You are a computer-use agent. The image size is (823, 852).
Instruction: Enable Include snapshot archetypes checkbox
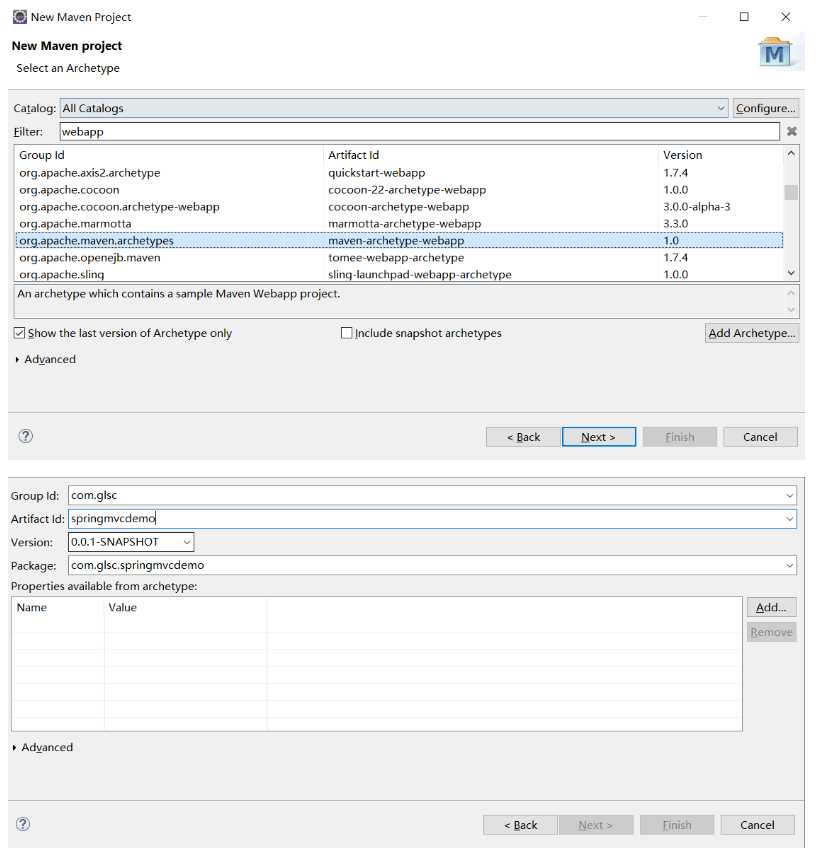pos(347,333)
